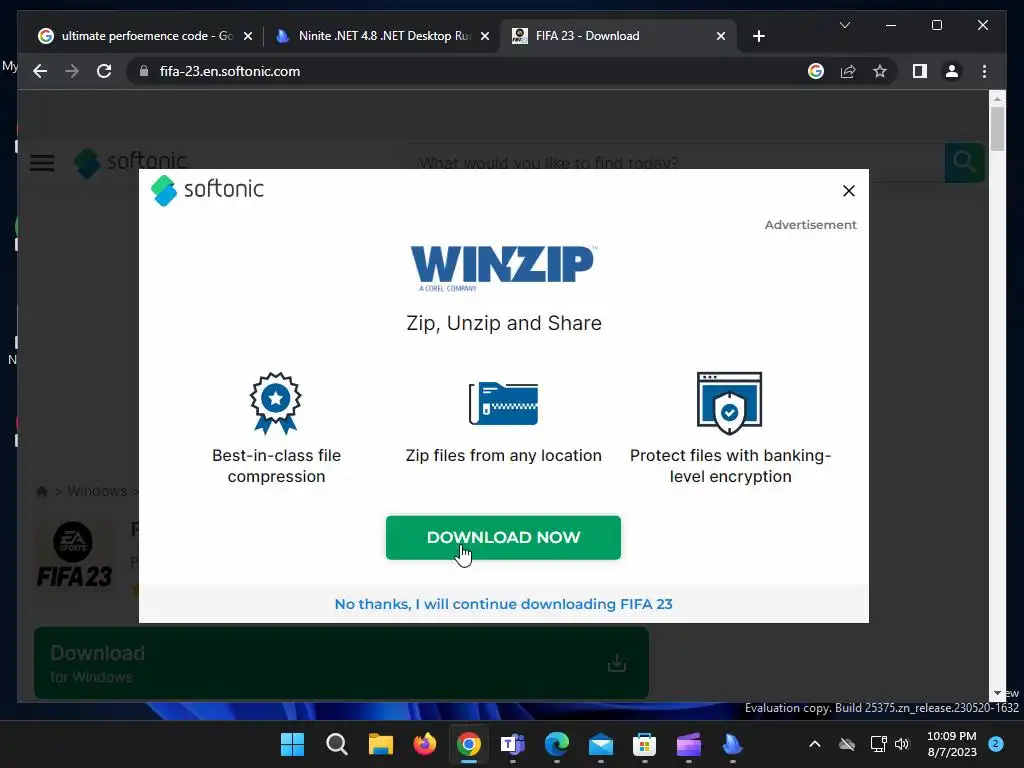Click the award ribbon compression icon
The image size is (1024, 768).
click(276, 403)
